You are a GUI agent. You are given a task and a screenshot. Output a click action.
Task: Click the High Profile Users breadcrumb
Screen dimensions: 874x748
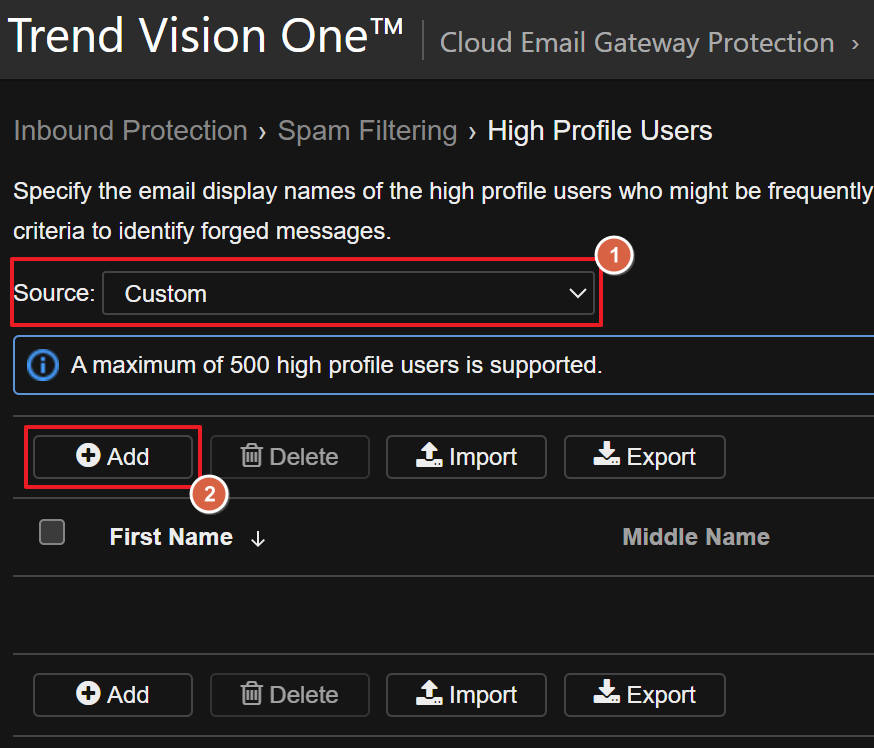600,131
